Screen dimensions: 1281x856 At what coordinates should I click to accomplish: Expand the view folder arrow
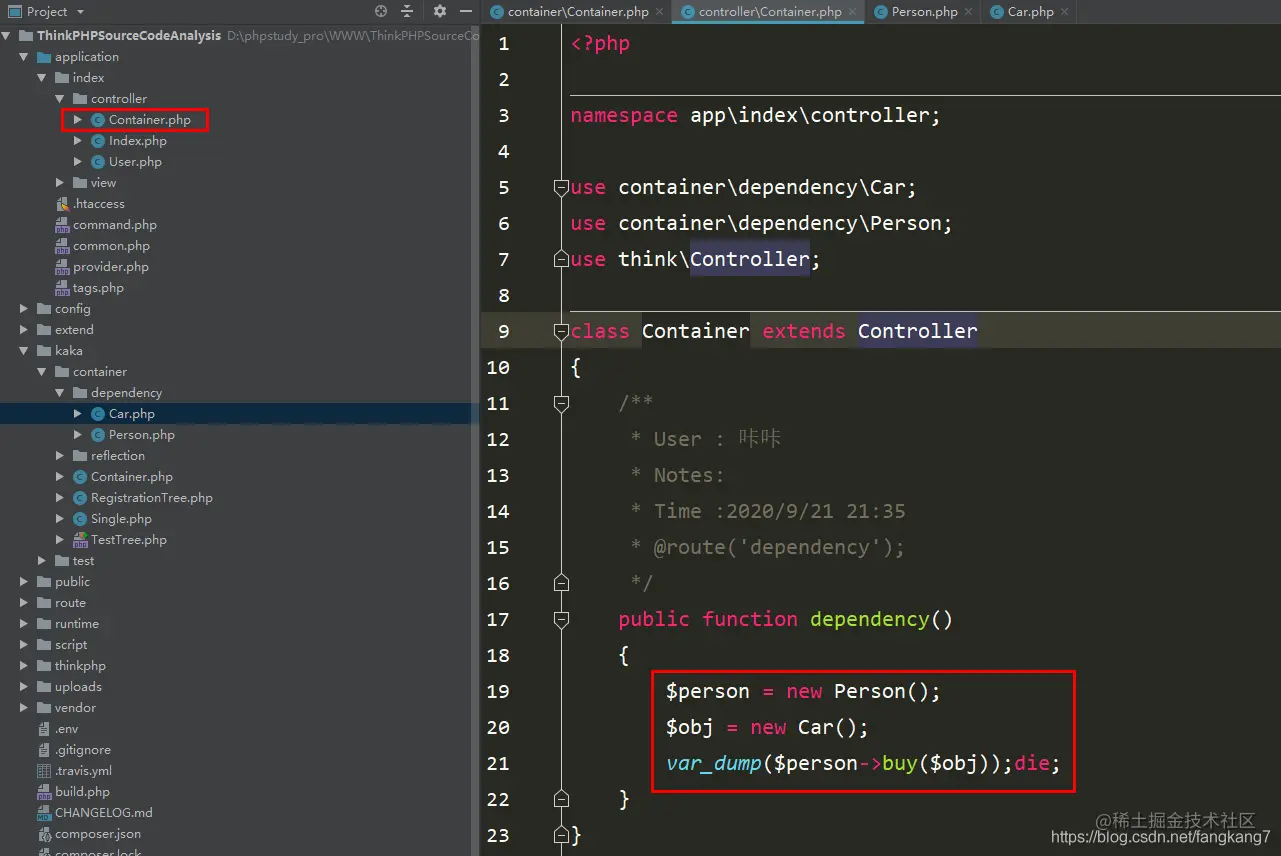60,183
